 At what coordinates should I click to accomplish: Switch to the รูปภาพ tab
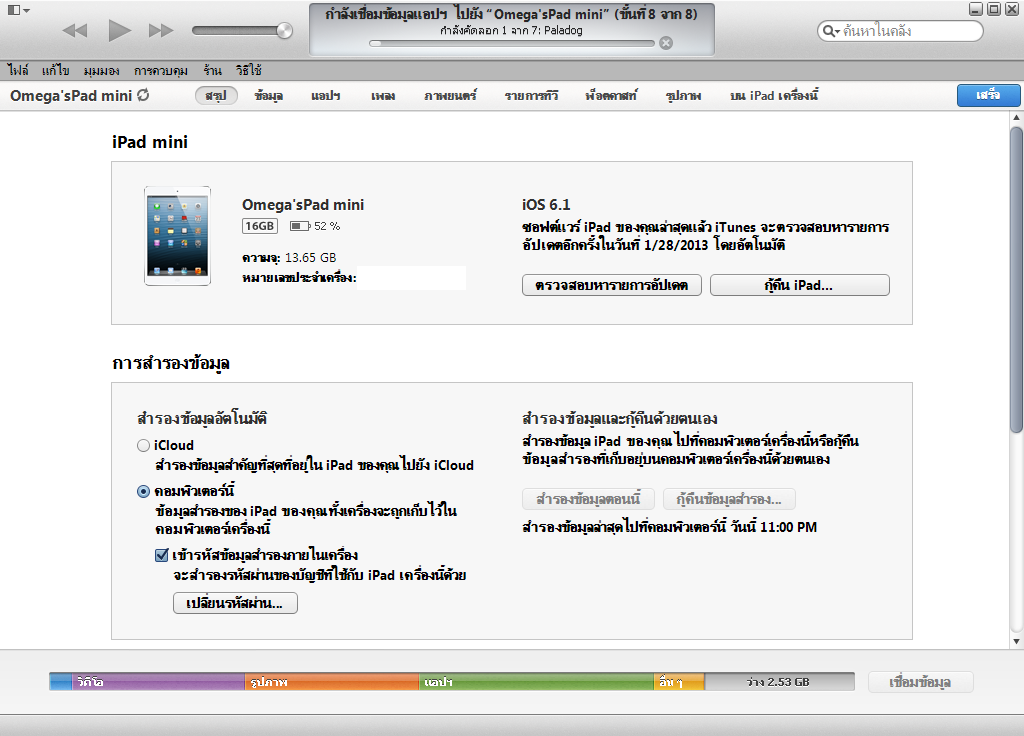click(x=683, y=95)
